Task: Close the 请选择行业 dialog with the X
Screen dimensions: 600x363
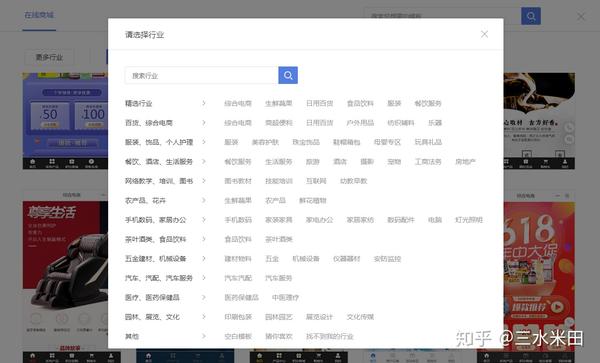Action: 484,34
